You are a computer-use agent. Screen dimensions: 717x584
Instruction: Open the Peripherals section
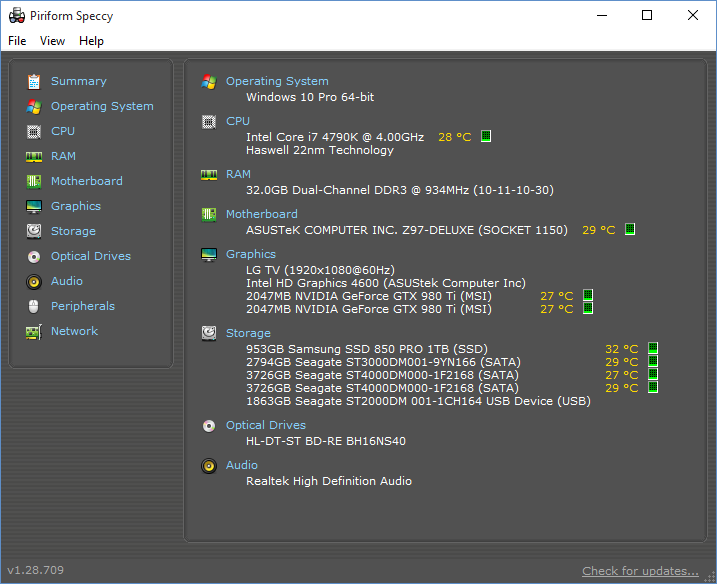[x=83, y=306]
